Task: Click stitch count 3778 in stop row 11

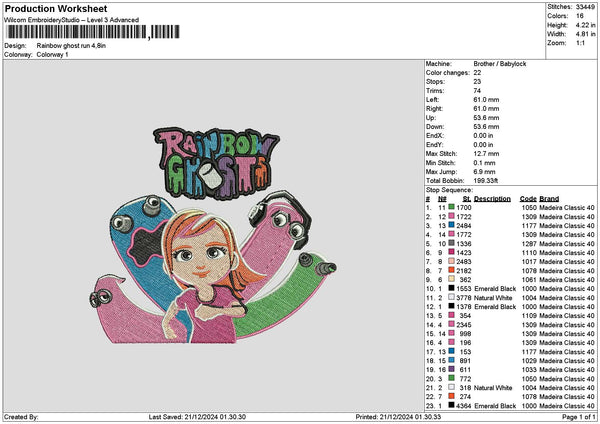Action: (464, 298)
